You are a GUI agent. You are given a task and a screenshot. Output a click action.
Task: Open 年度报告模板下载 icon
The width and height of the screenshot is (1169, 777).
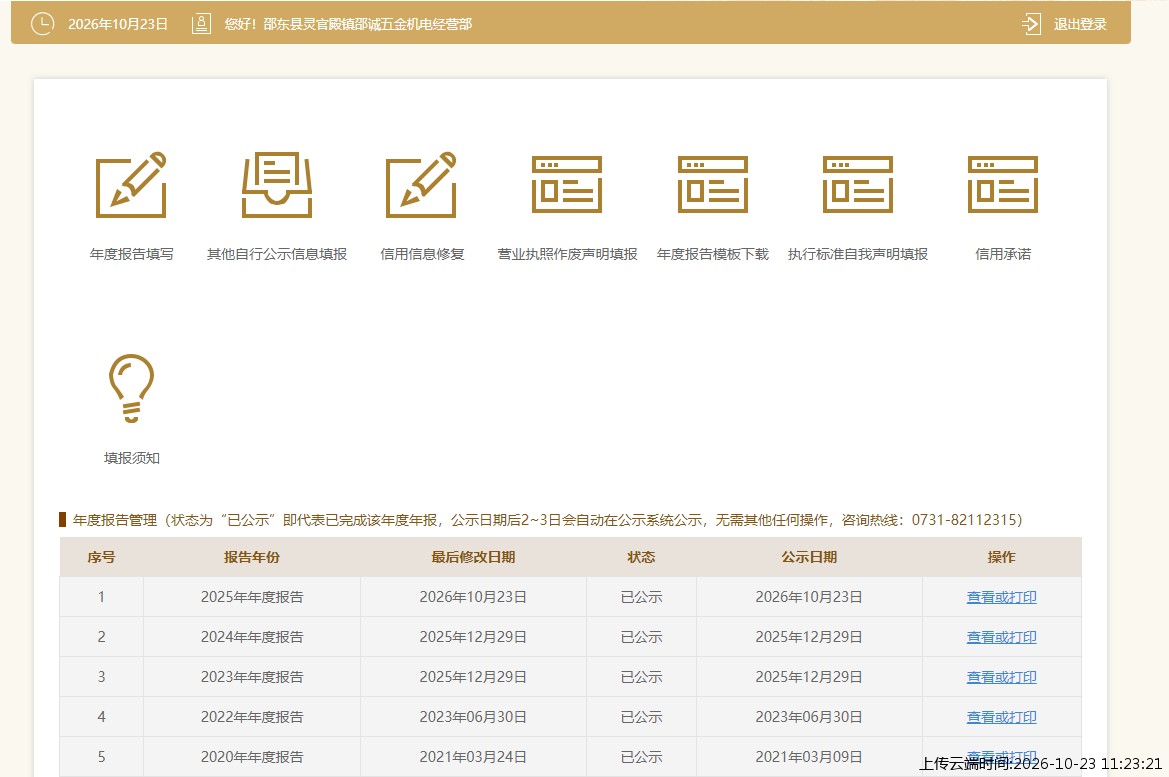pos(713,184)
